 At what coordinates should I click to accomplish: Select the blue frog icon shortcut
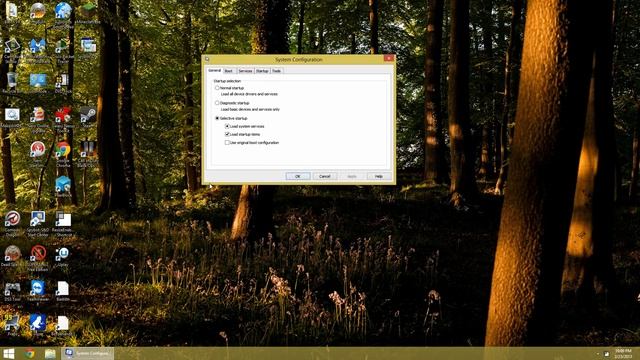point(38,325)
